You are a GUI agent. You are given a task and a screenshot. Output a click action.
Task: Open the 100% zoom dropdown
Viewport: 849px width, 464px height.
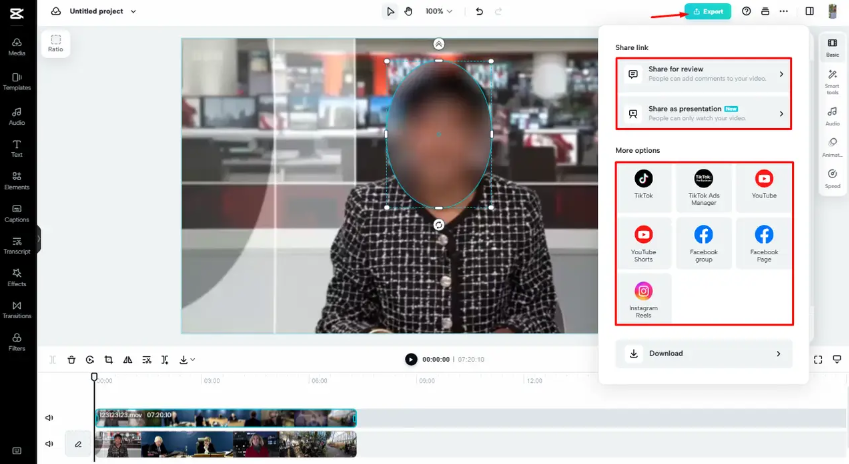coord(439,11)
